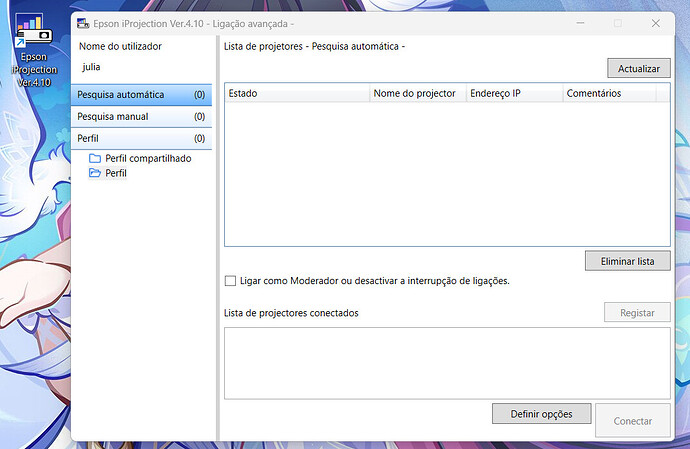Viewport: 690px width, 449px height.
Task: Switch to Pesquisa manual tab
Action: pyautogui.click(x=141, y=117)
